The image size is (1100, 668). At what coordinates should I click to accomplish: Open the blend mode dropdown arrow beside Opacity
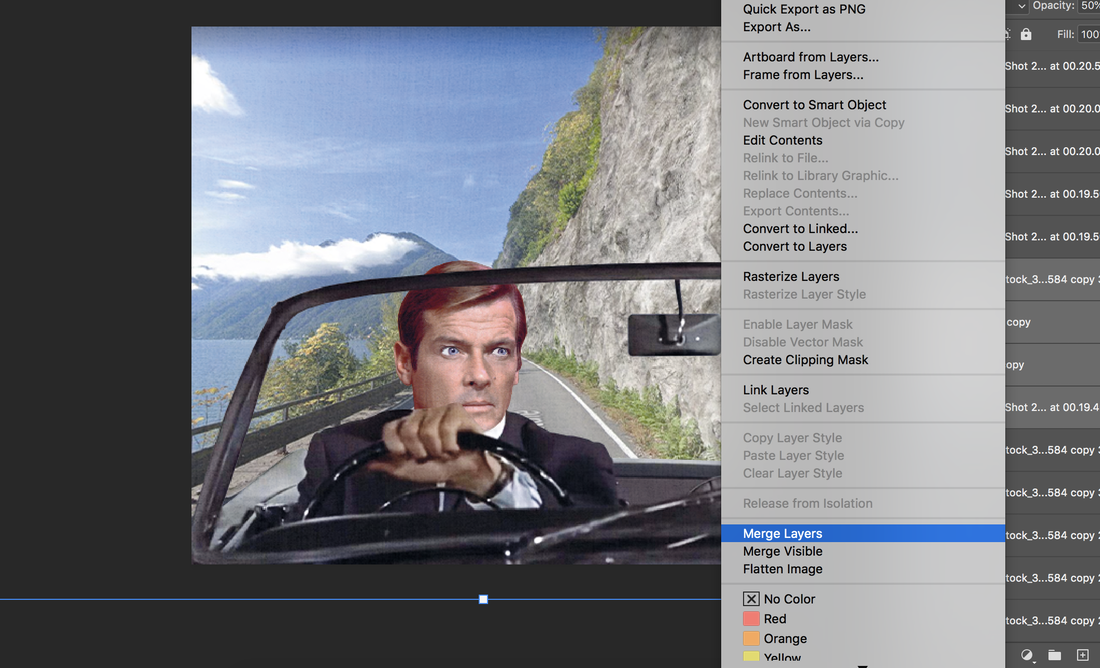tap(1021, 6)
